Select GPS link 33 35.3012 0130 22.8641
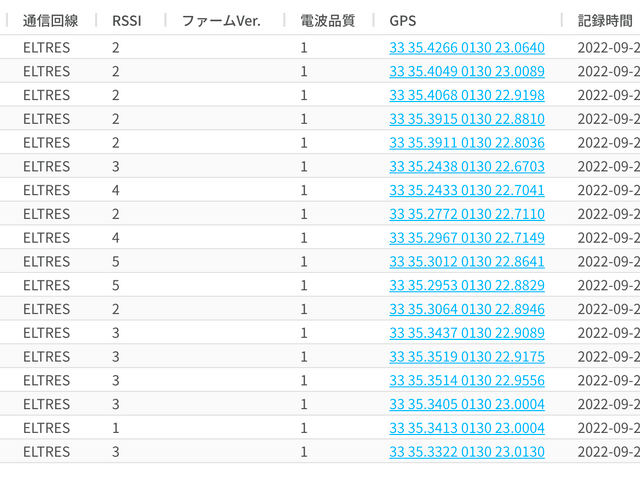This screenshot has height=480, width=640. 466,261
